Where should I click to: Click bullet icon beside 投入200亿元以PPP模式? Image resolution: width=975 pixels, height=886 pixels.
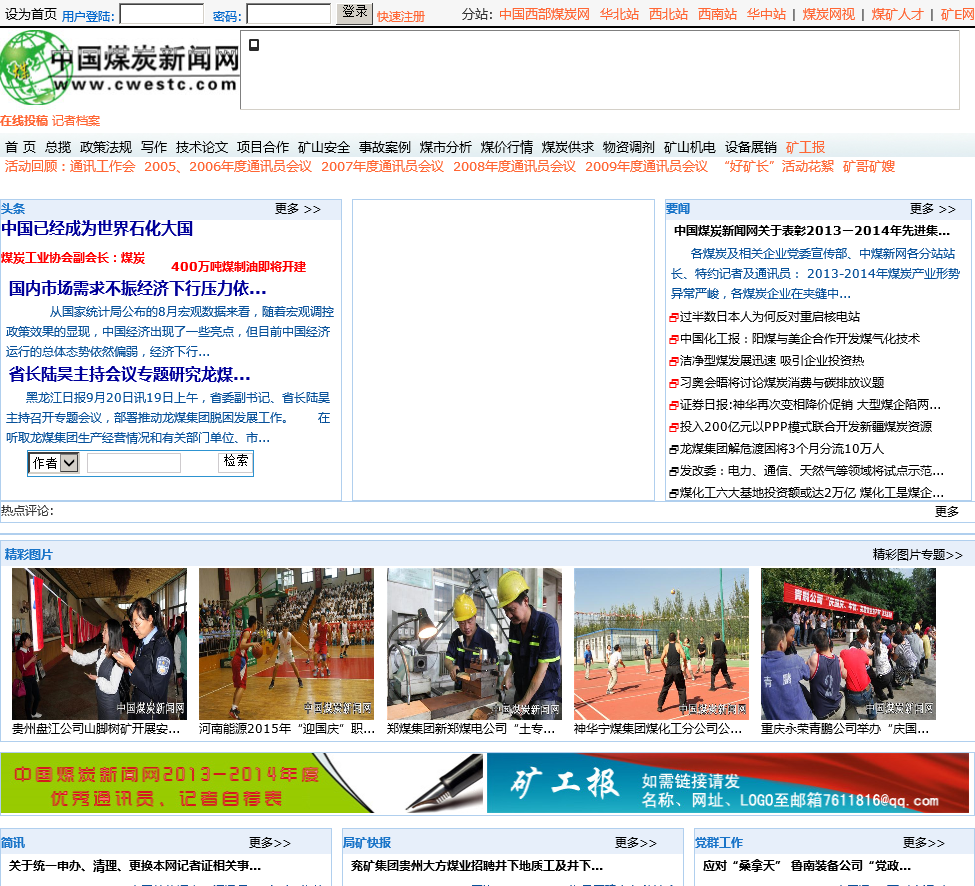point(673,427)
